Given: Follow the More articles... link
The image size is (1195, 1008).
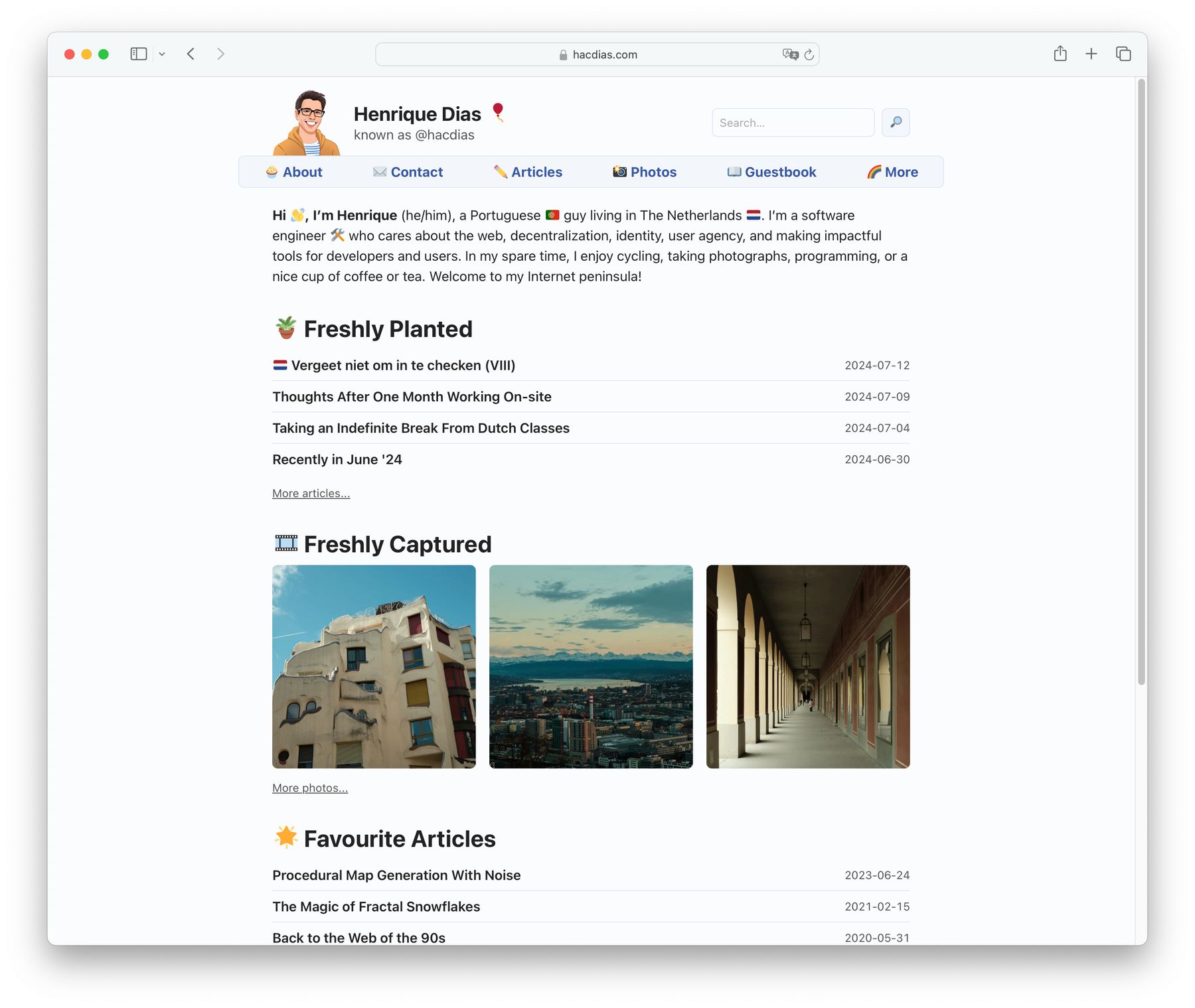Looking at the screenshot, I should pos(311,493).
